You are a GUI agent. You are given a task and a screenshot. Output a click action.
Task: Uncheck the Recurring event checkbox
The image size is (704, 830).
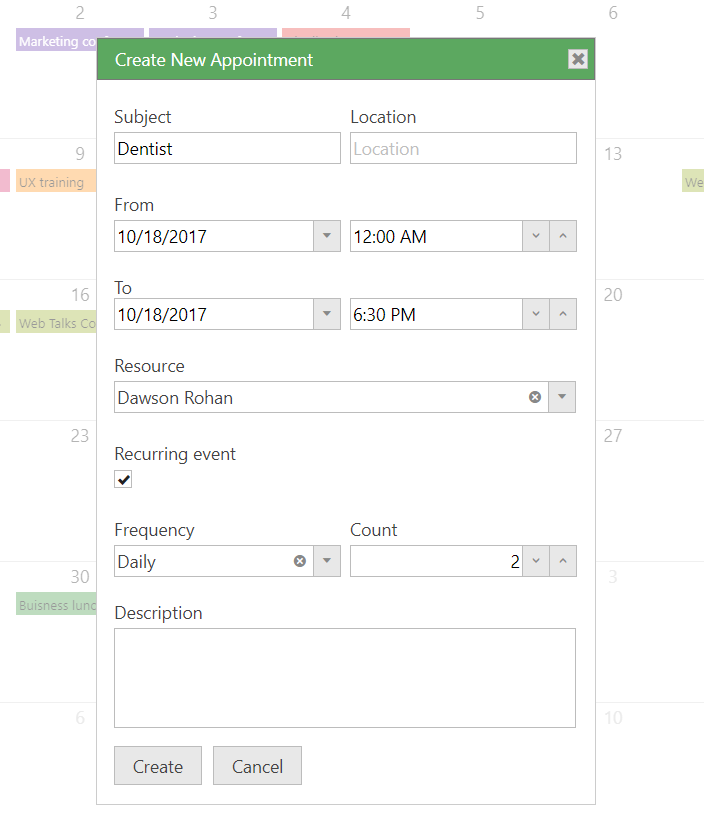pos(124,480)
